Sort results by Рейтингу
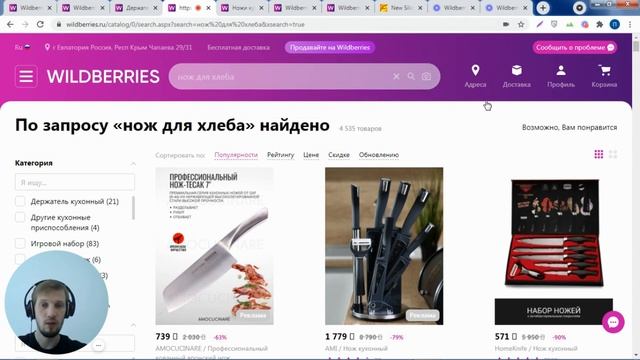This screenshot has height=360, width=640. [x=280, y=155]
